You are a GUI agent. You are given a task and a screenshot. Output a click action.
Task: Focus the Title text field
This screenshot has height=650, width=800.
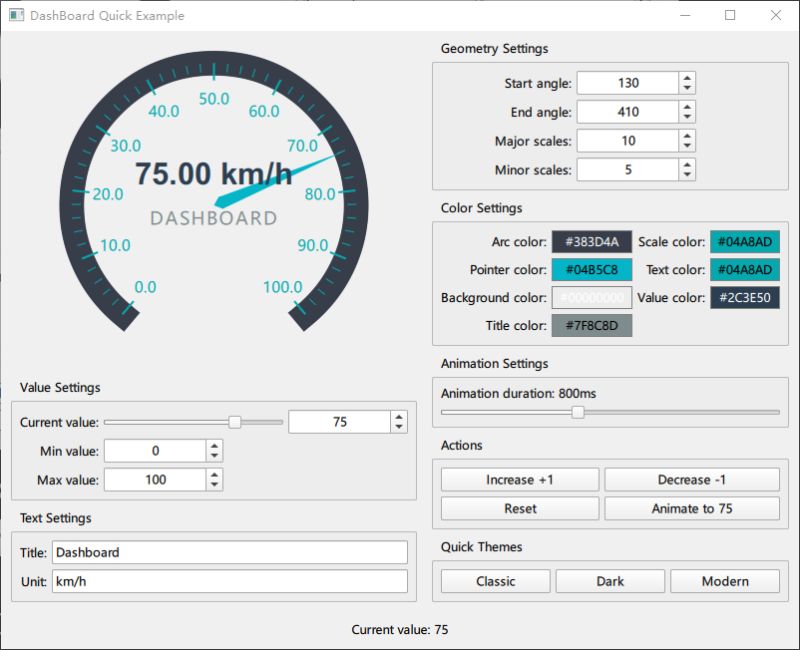point(230,553)
